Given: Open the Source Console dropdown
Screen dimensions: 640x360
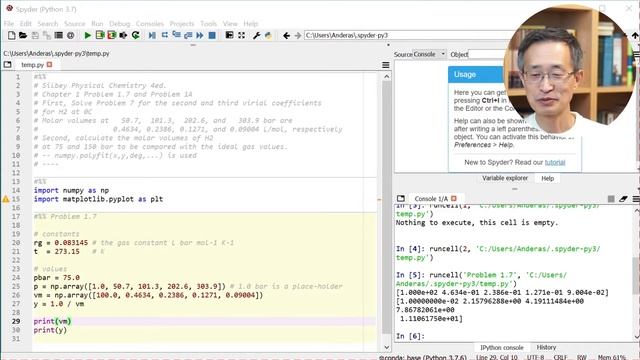Looking at the screenshot, I should 429,54.
